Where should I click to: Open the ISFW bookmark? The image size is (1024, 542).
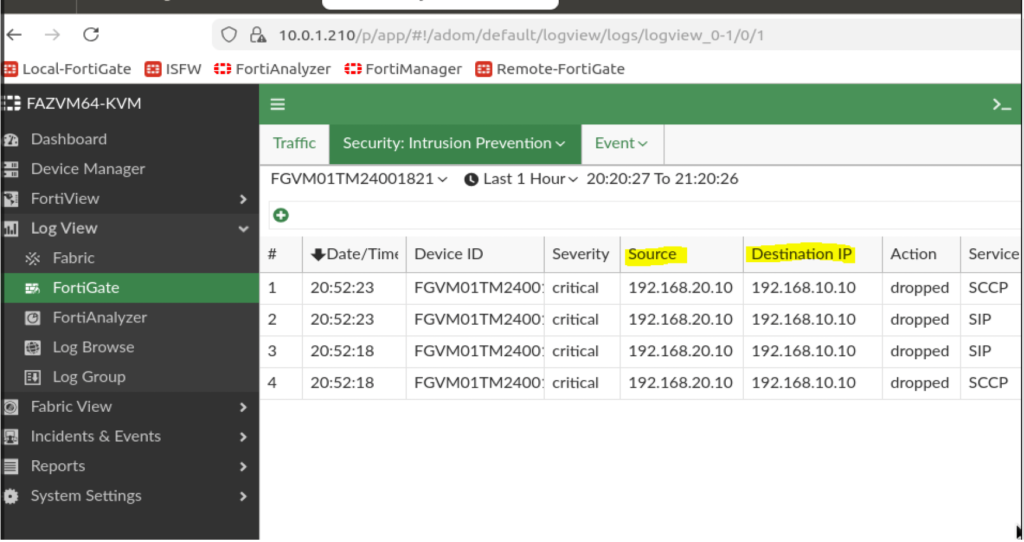[173, 69]
